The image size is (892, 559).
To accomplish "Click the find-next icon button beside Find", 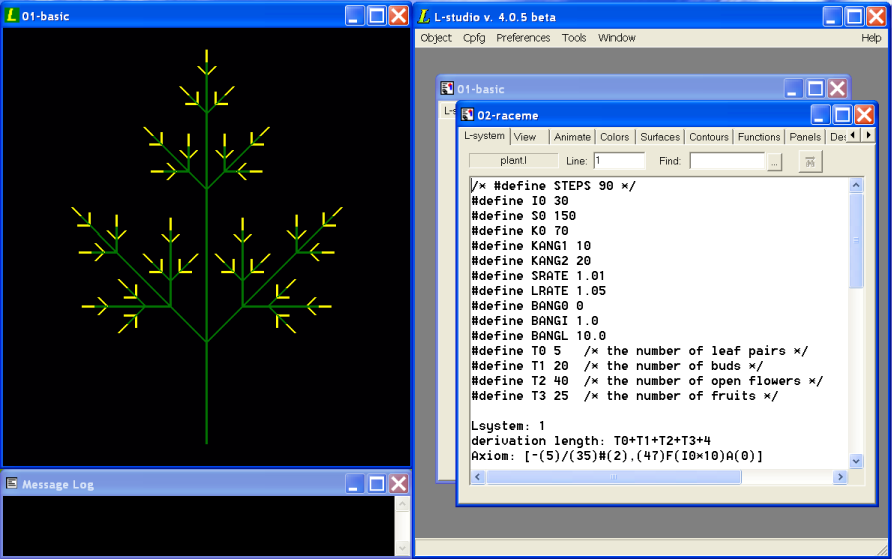I will click(810, 162).
